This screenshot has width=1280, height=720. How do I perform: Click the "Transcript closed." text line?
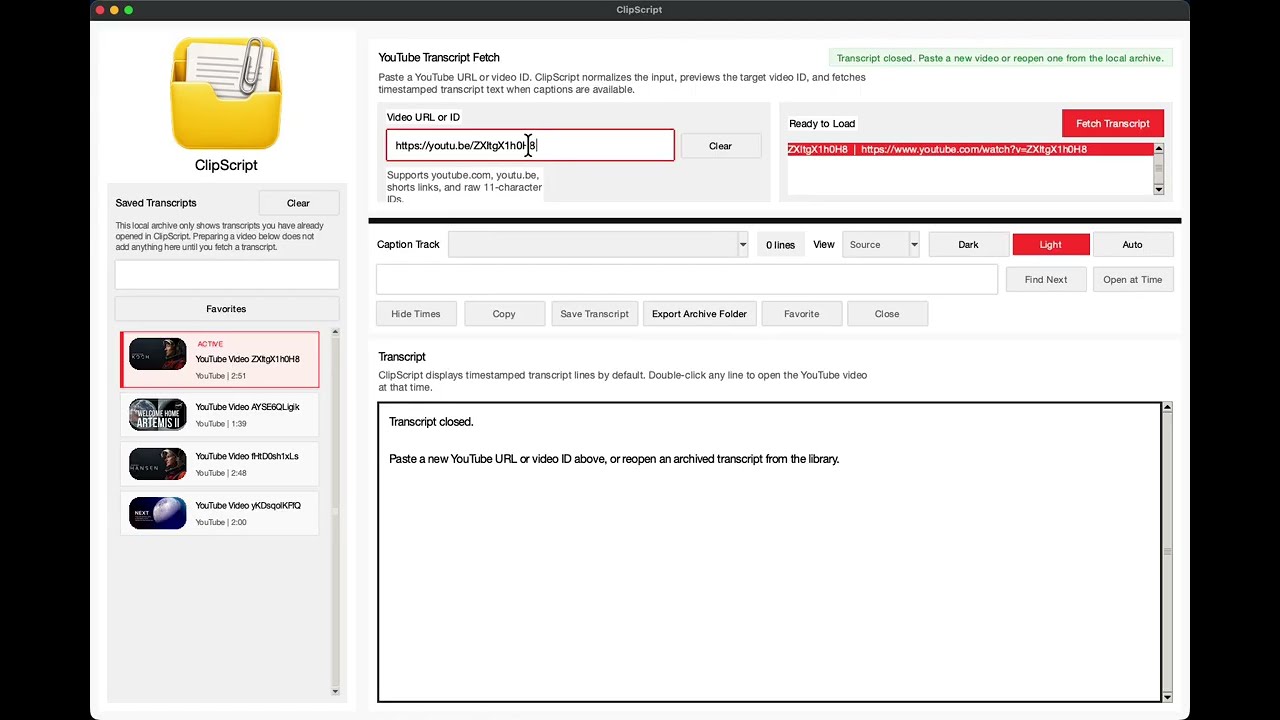coord(431,422)
